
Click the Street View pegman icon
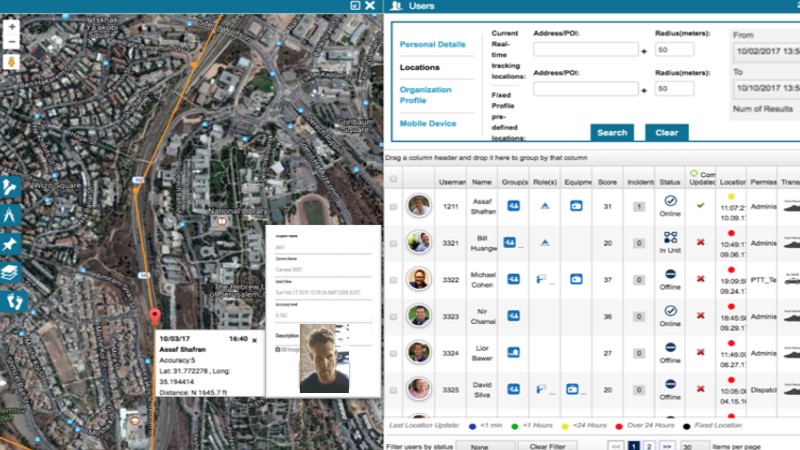point(11,61)
